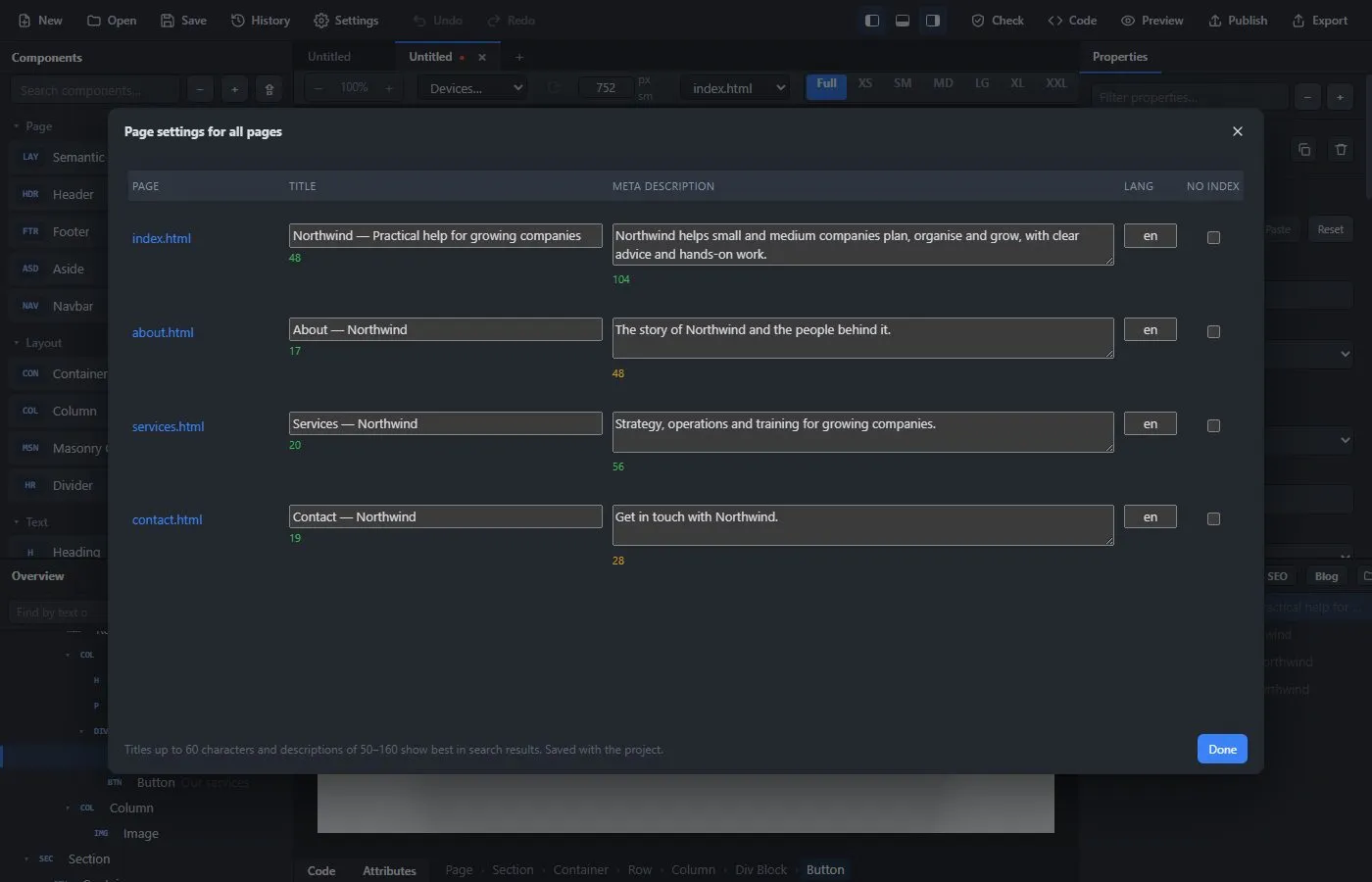Close the active Untitled tab

[482, 57]
